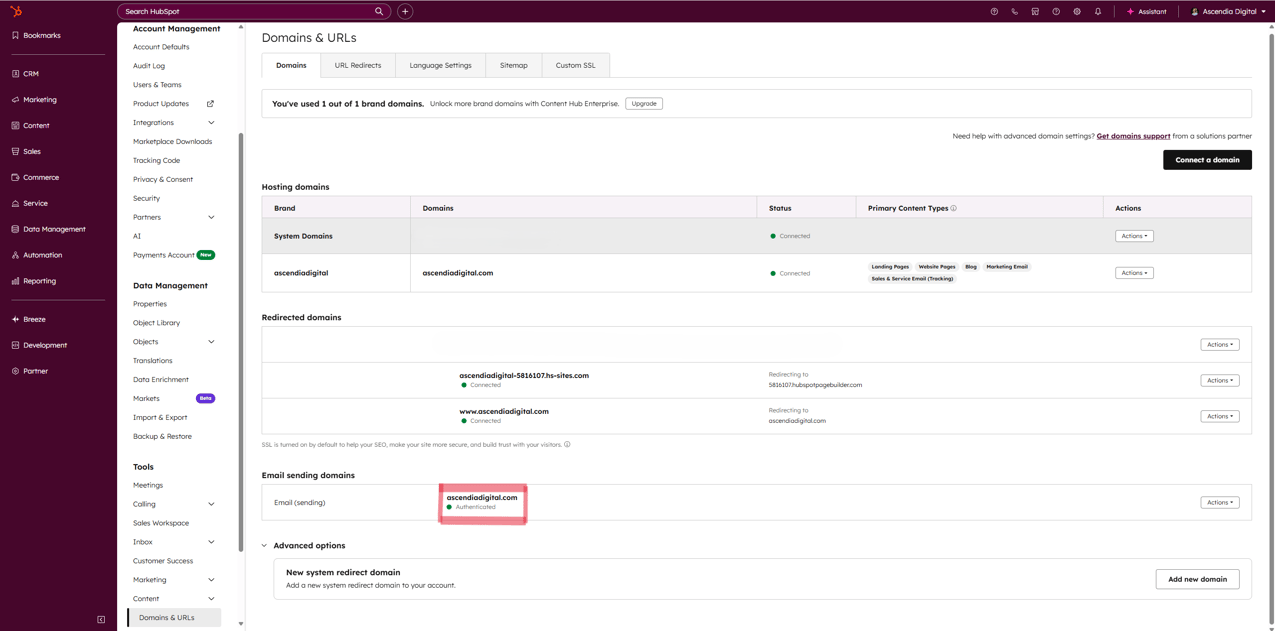Click the Primary Content Types info icon
Screen dimensions: 1275x631
[x=954, y=208]
